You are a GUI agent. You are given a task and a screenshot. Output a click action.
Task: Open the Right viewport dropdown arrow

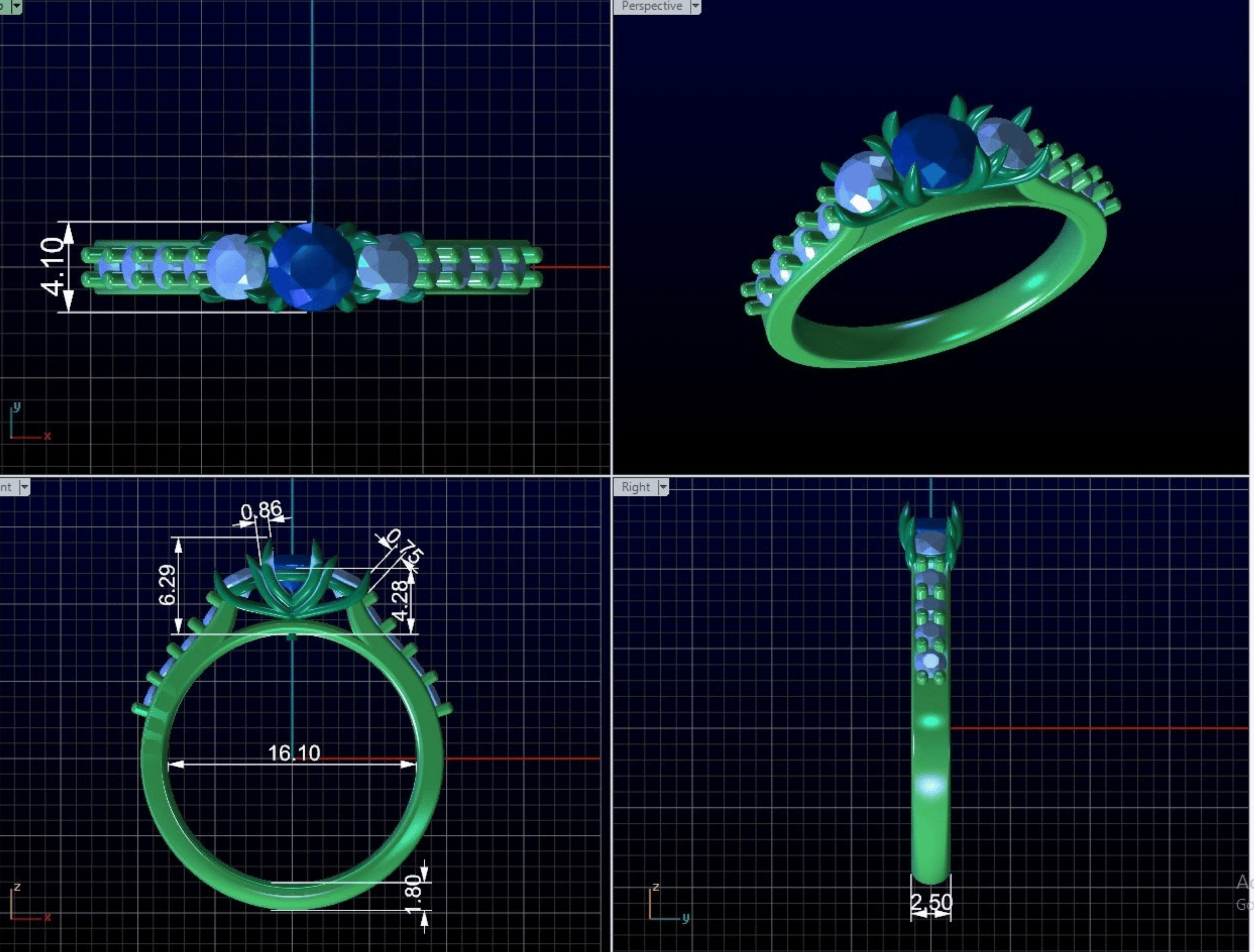click(x=663, y=487)
